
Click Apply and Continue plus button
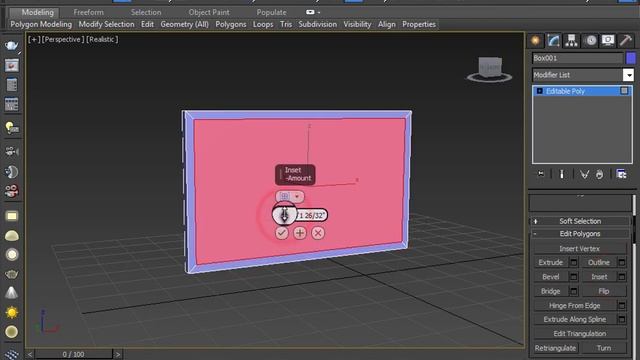(x=300, y=233)
